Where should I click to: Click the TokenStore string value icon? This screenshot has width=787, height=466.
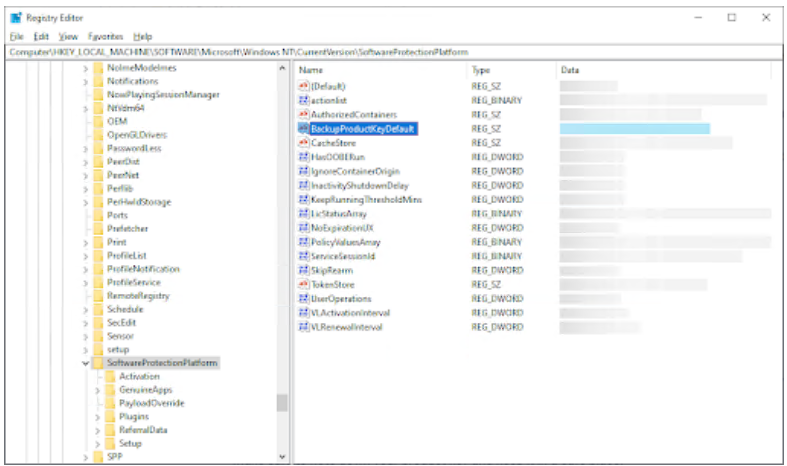(304, 284)
